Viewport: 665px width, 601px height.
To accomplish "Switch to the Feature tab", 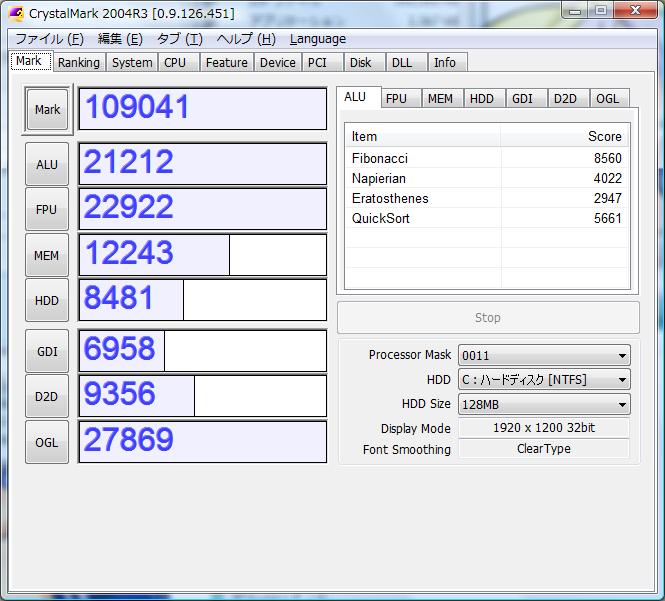I will point(226,63).
